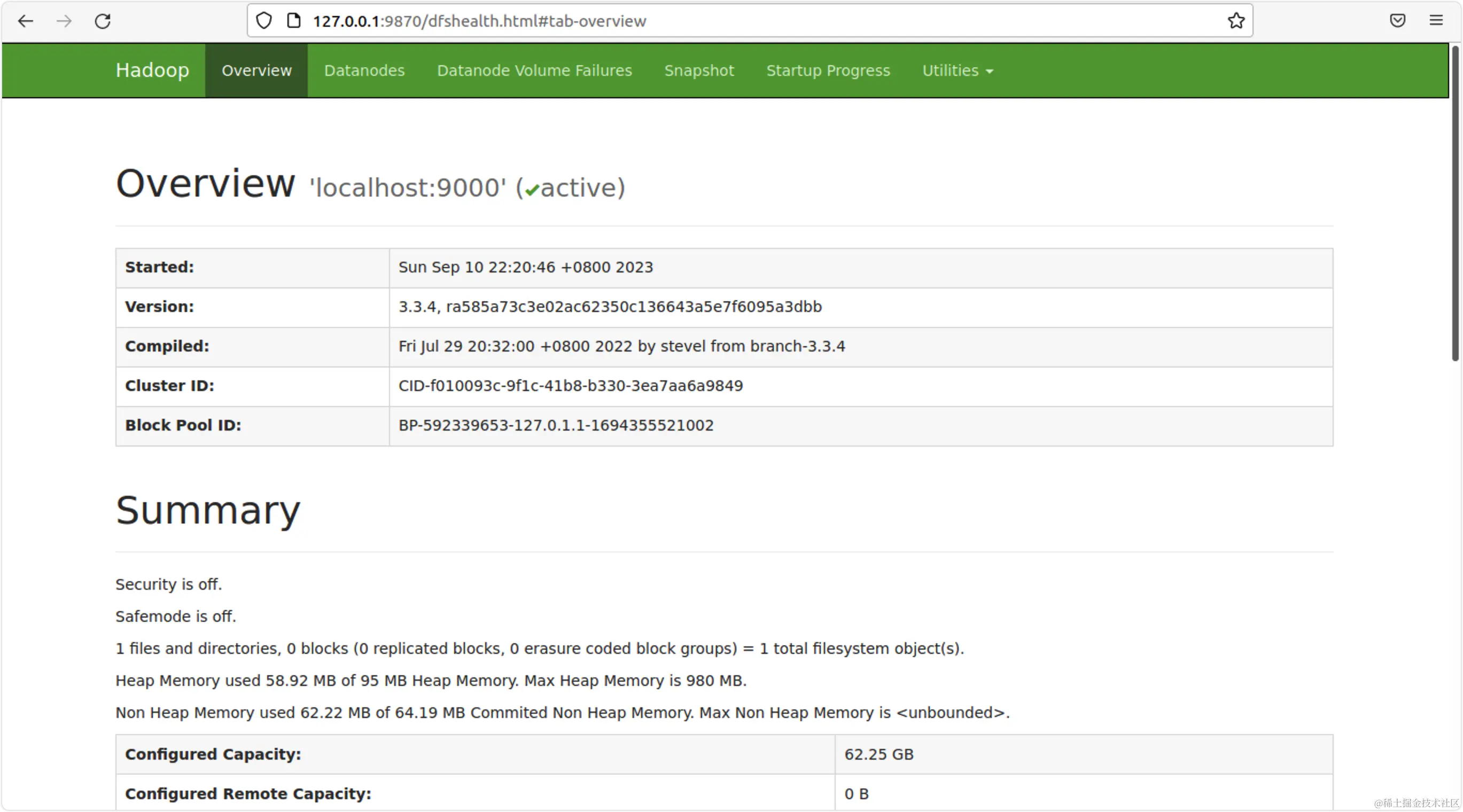The width and height of the screenshot is (1463, 812).
Task: Click the shield tracking protection icon
Action: (x=263, y=21)
